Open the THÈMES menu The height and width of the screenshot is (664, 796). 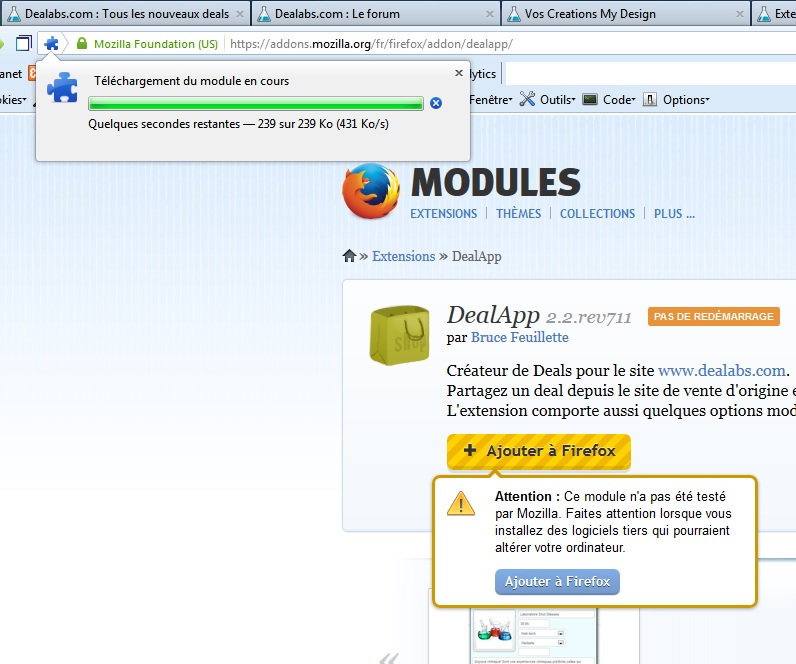coord(518,214)
